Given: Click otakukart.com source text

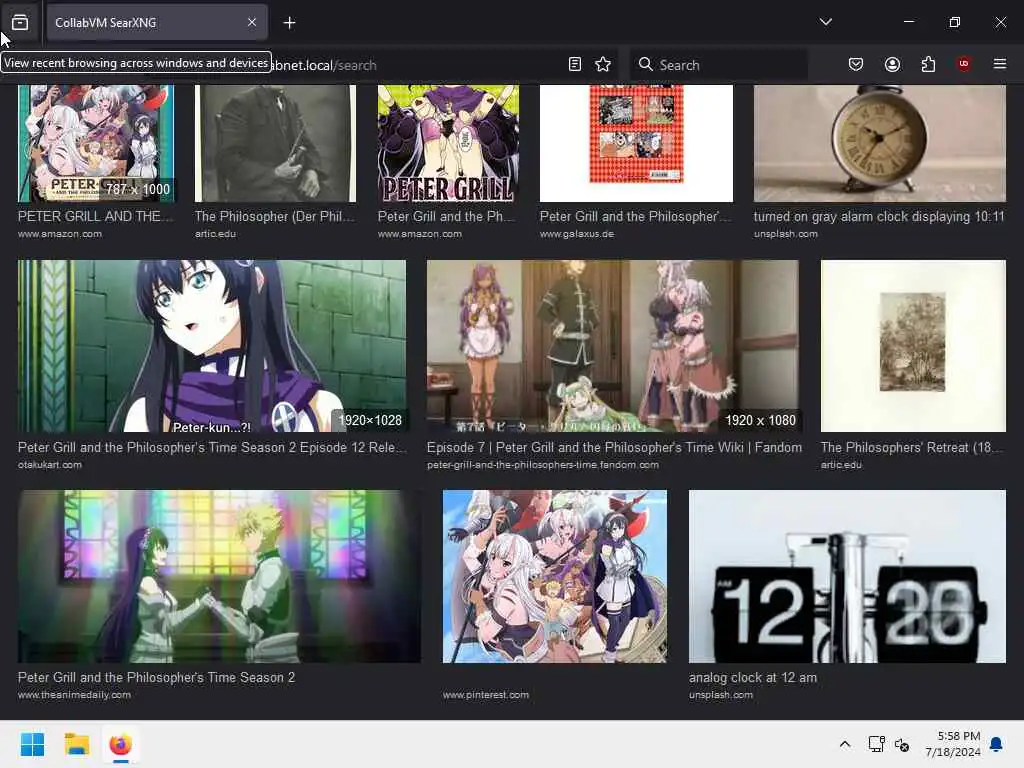Looking at the screenshot, I should point(50,464).
